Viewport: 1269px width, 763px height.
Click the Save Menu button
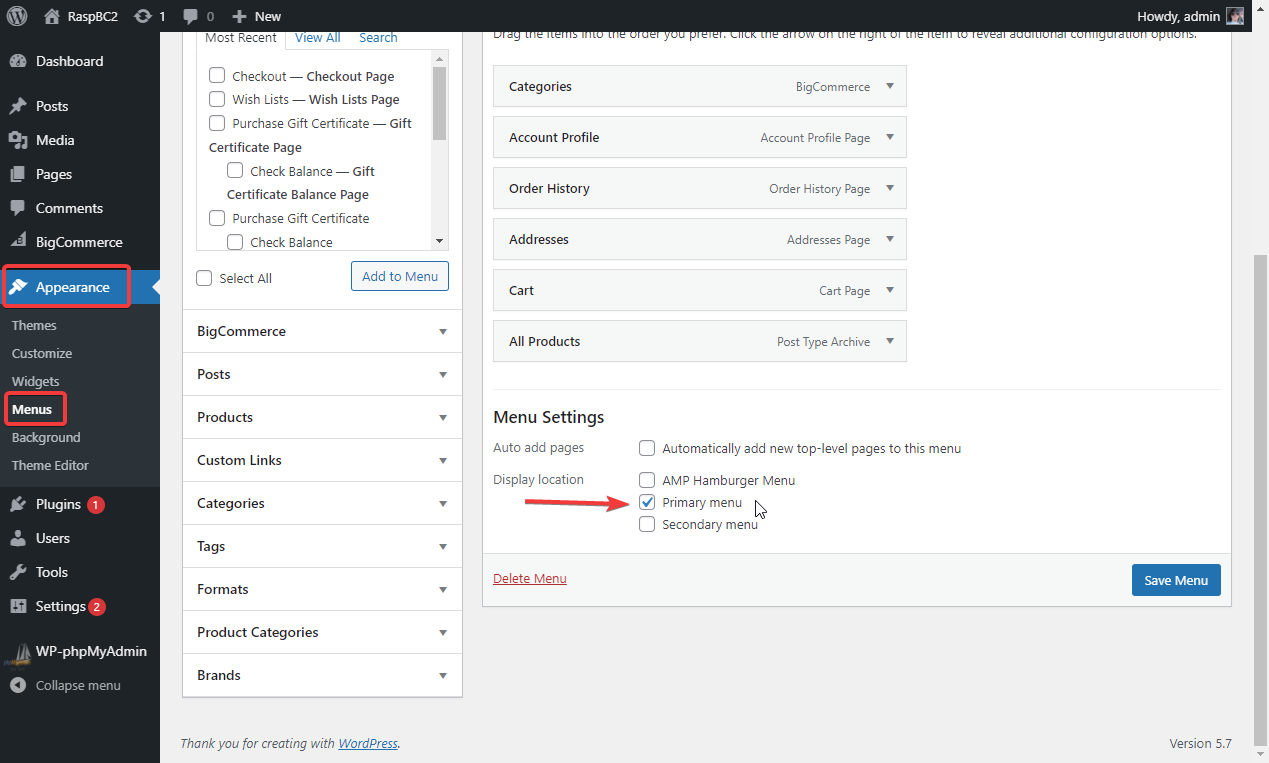click(1175, 580)
